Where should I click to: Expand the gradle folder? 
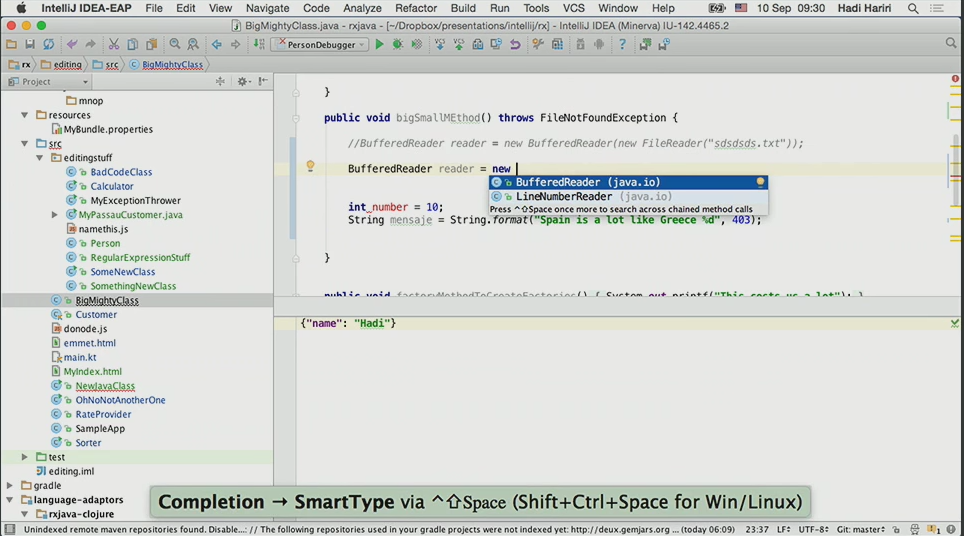click(10, 485)
